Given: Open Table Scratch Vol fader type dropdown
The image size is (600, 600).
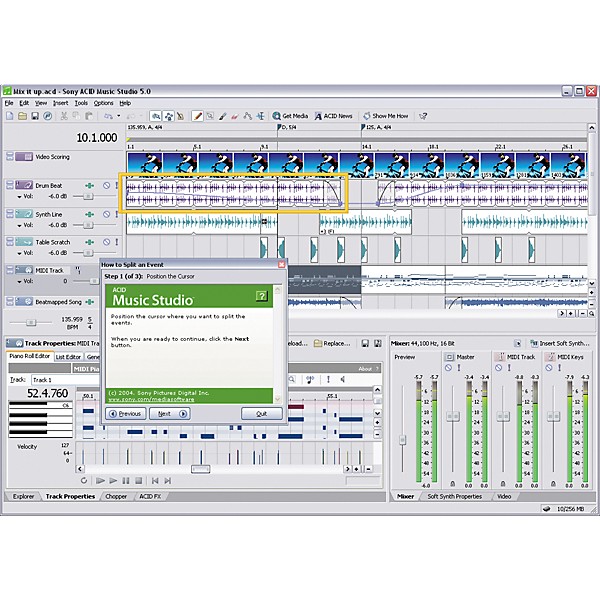Looking at the screenshot, I should pos(19,253).
